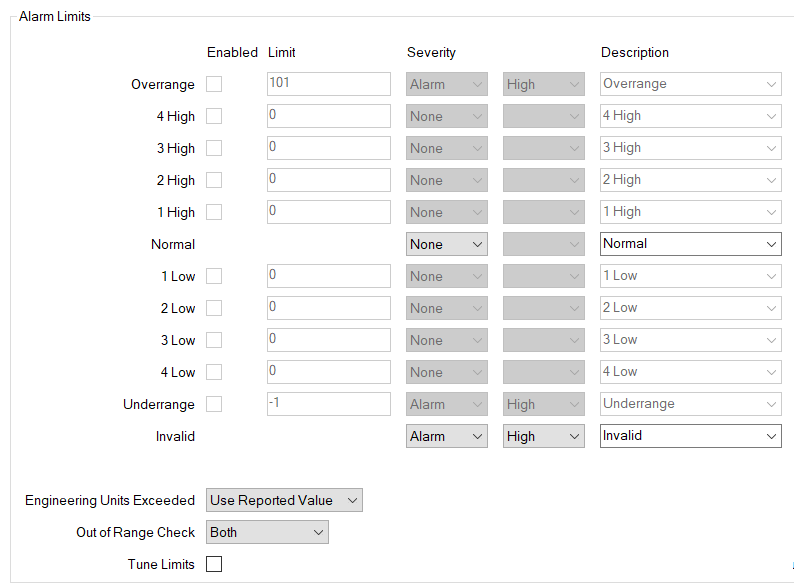The width and height of the screenshot is (794, 588).
Task: Tick the 3 Low enabled checkbox
Action: coord(214,340)
